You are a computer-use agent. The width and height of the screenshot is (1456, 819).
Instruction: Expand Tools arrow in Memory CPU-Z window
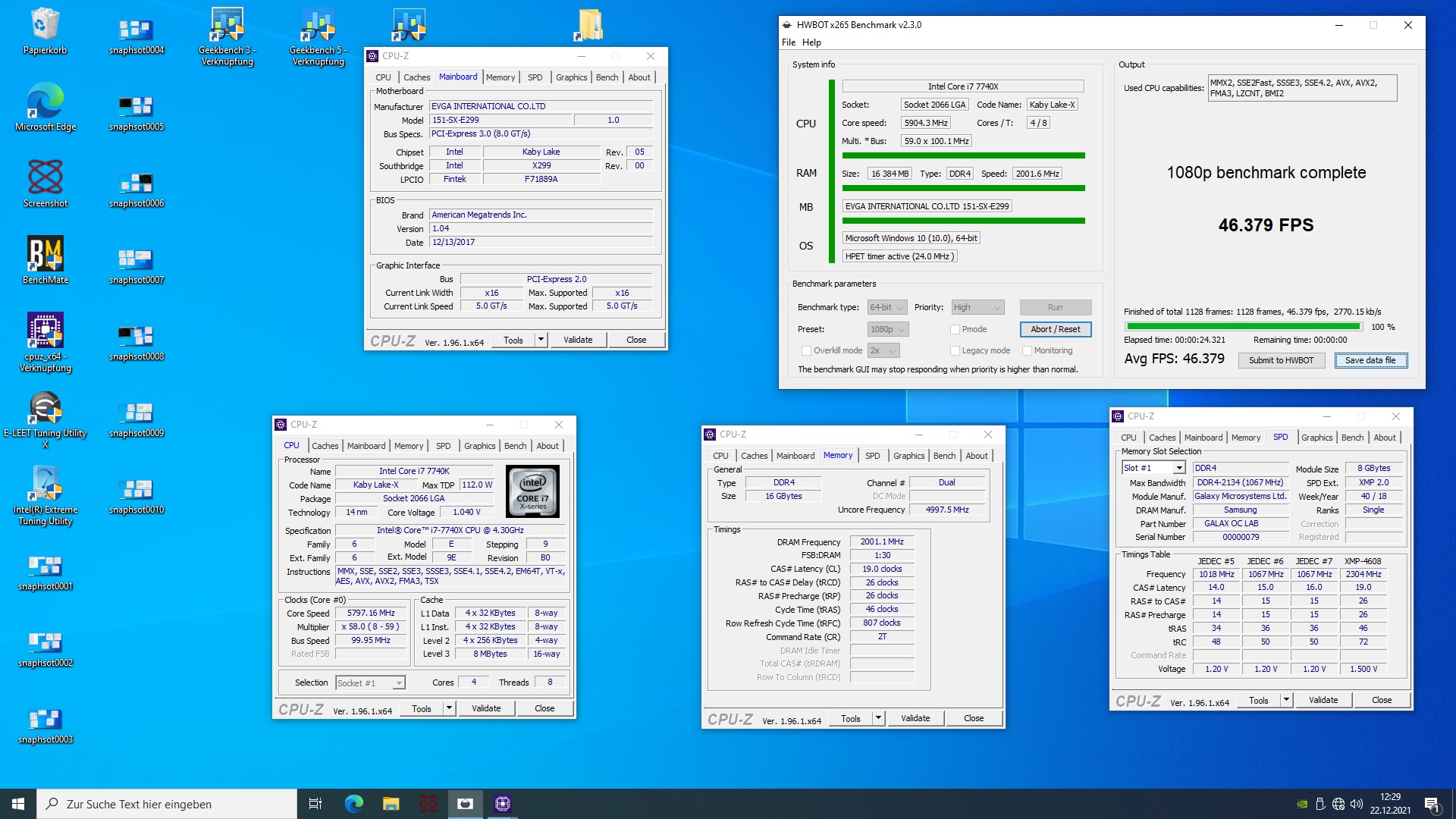coord(878,718)
